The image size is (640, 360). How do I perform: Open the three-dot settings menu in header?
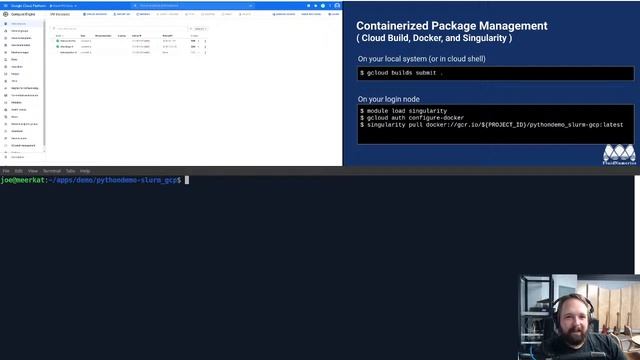(x=330, y=6)
